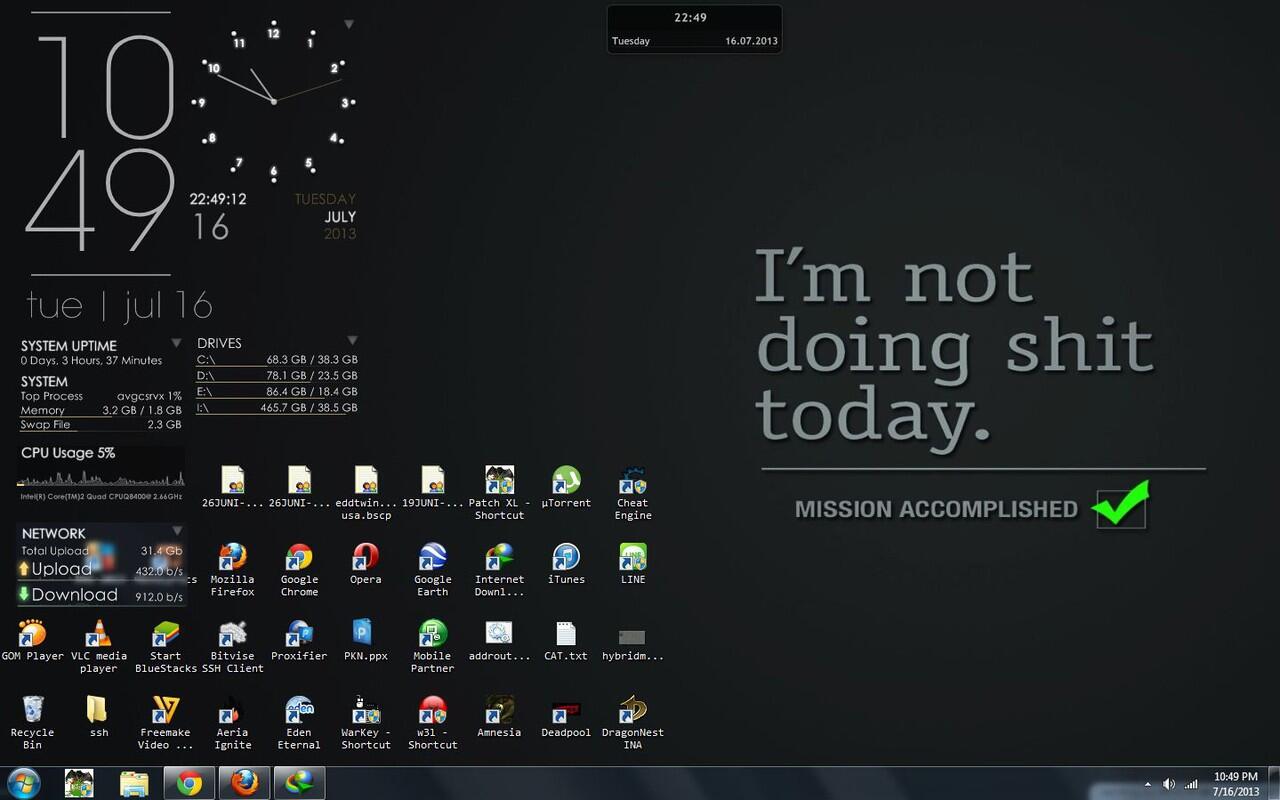The width and height of the screenshot is (1280, 800).
Task: Open Windows Explorer from the taskbar
Action: (134, 783)
